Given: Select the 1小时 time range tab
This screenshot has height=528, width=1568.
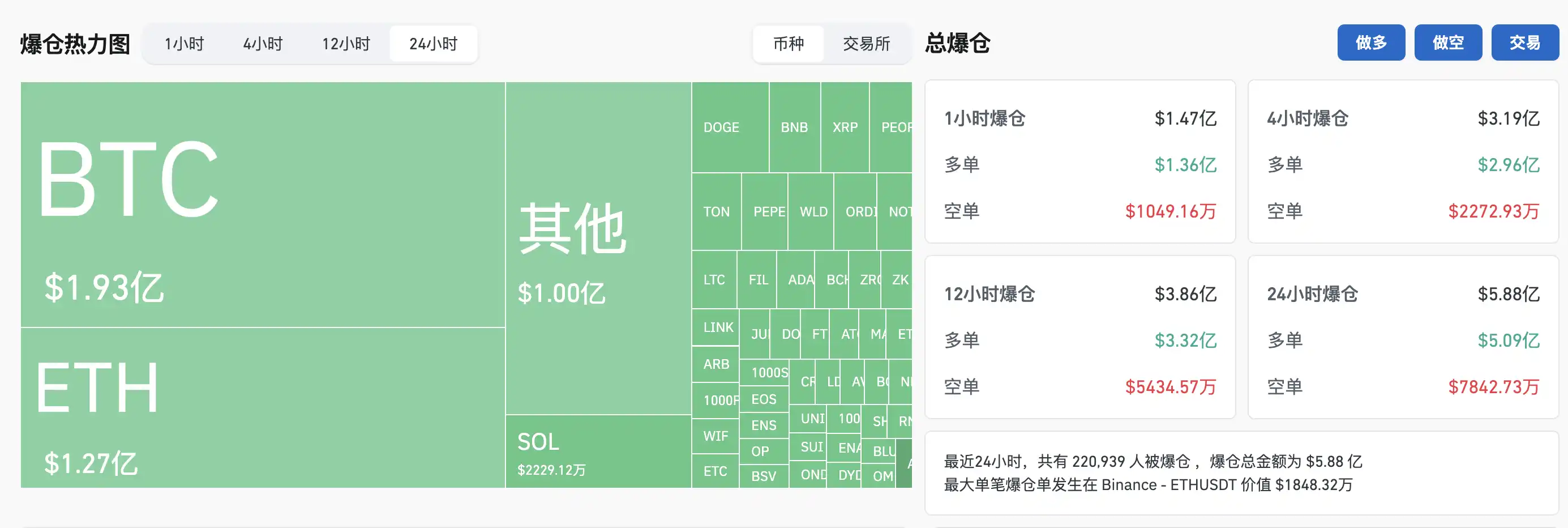Looking at the screenshot, I should tap(184, 44).
